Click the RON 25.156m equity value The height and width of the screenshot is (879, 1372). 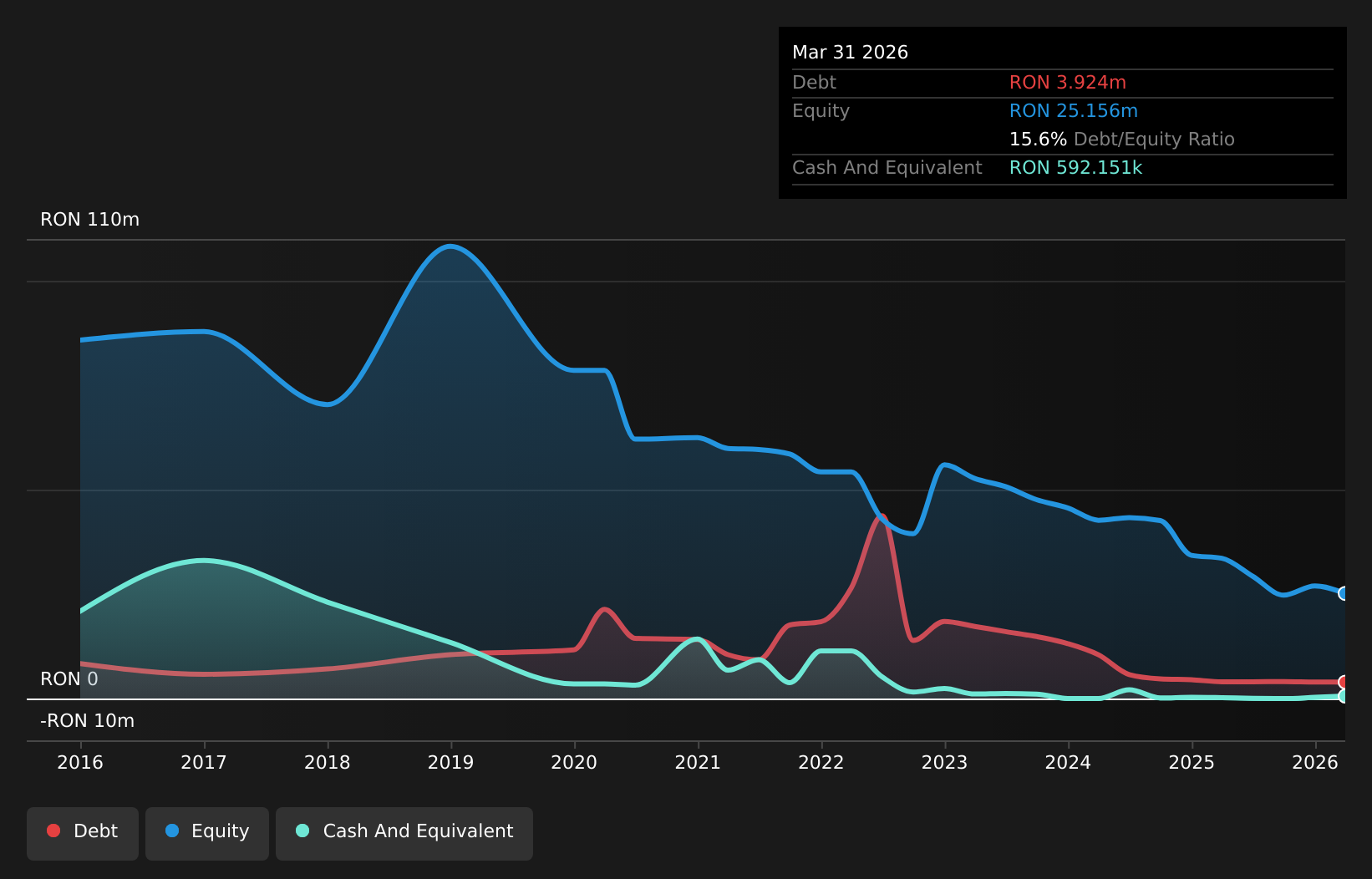click(x=1074, y=111)
